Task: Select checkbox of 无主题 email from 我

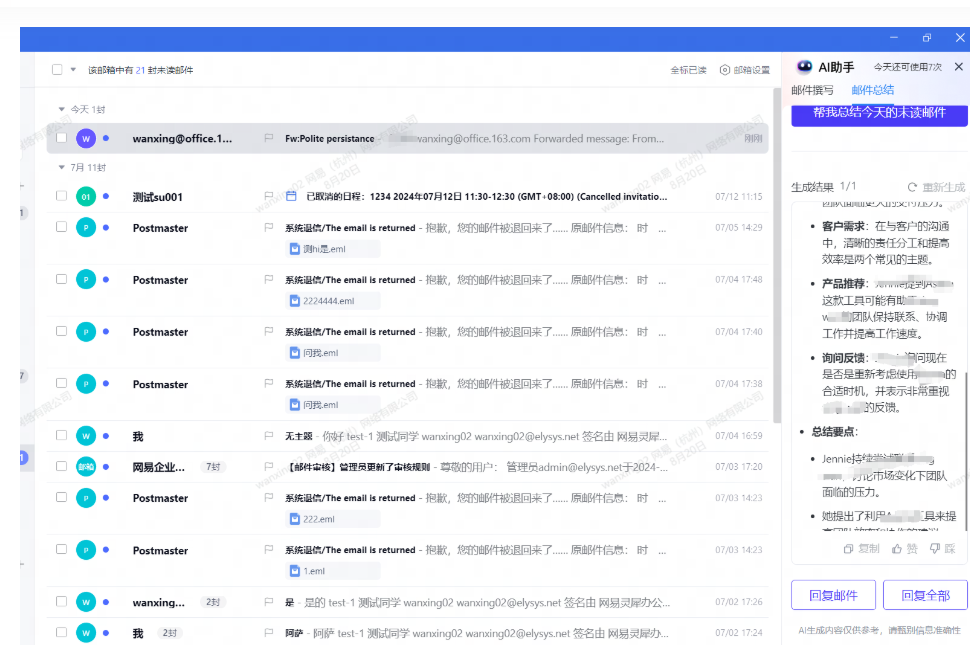Action: (x=61, y=435)
